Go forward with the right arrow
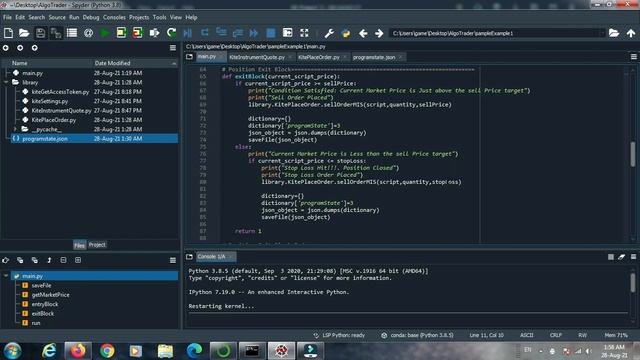The image size is (640, 360). click(379, 33)
